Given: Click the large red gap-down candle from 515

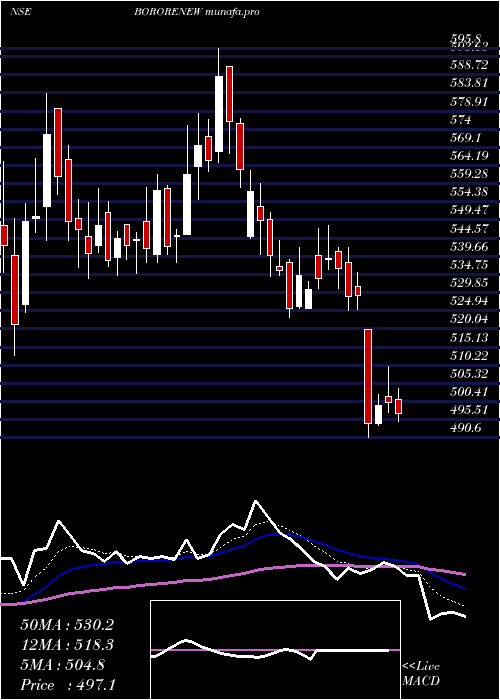Looking at the screenshot, I should click(368, 376).
